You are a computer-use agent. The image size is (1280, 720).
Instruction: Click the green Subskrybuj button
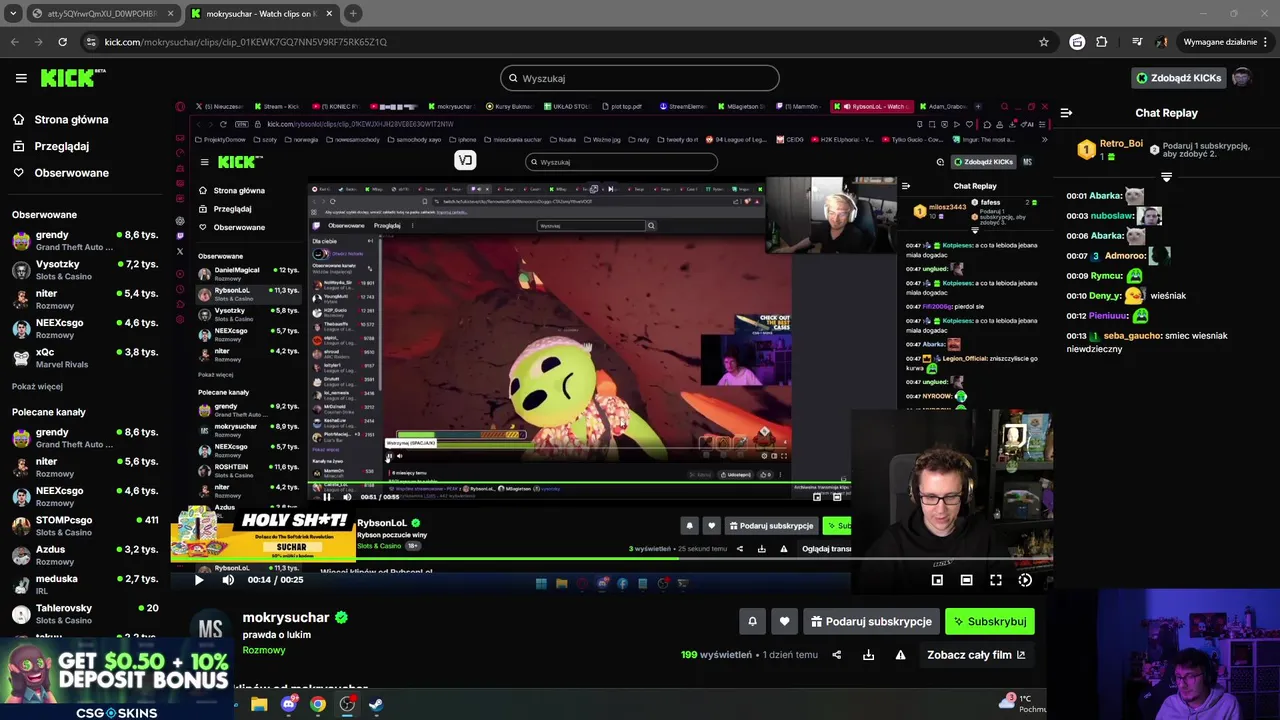990,622
